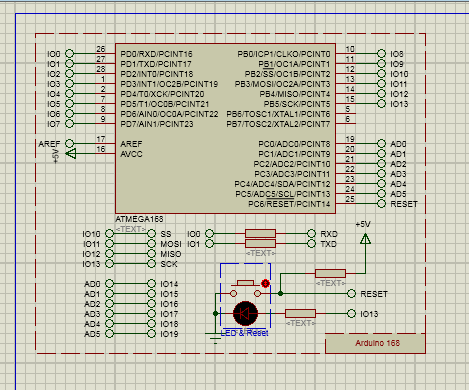Select the resistor connected to RXD
This screenshot has width=469, height=390.
[x=260, y=233]
